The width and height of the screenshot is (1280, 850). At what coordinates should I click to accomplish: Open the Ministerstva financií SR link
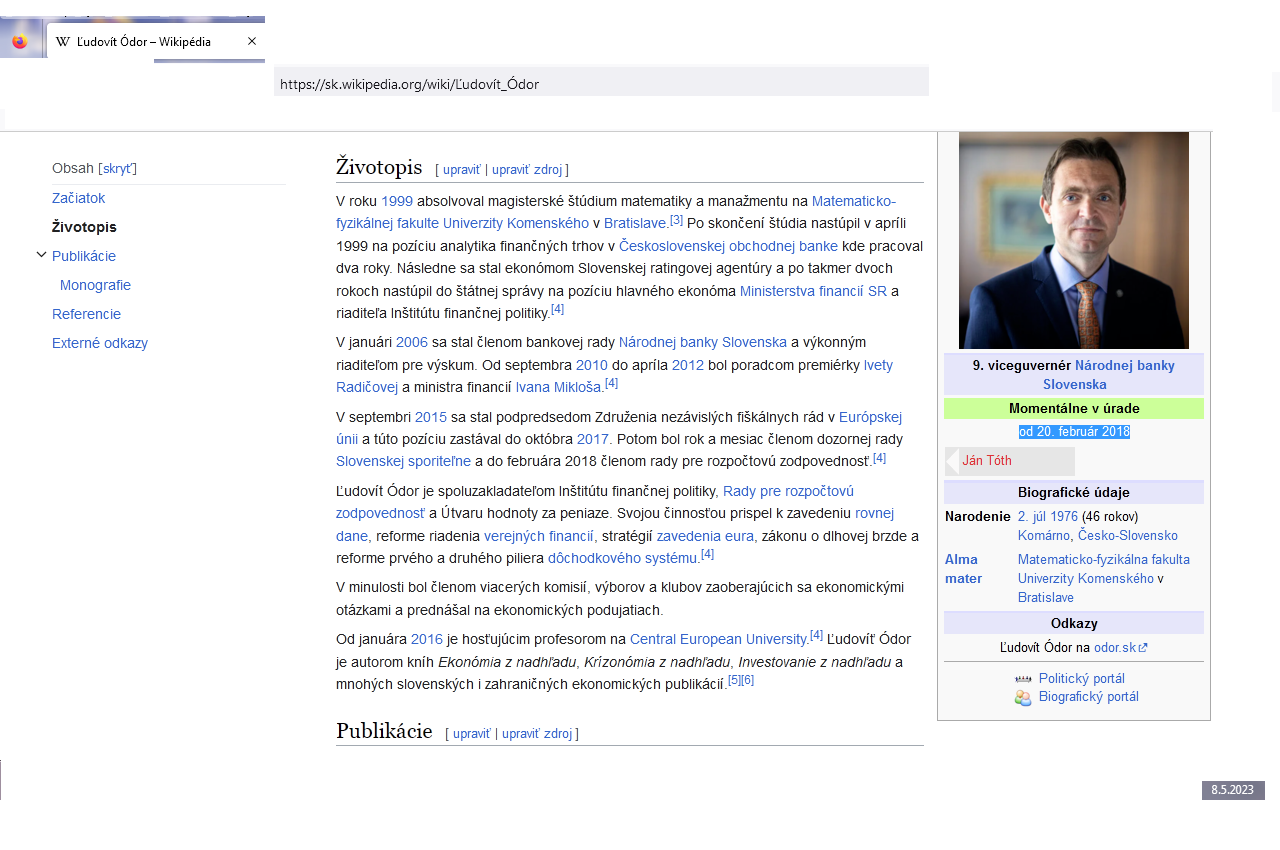[x=813, y=292]
